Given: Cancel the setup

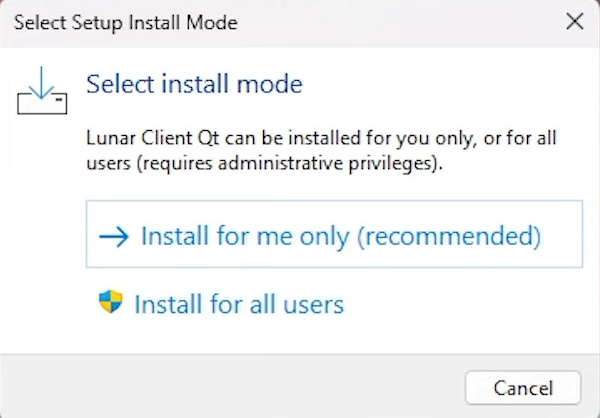Looking at the screenshot, I should point(523,388).
